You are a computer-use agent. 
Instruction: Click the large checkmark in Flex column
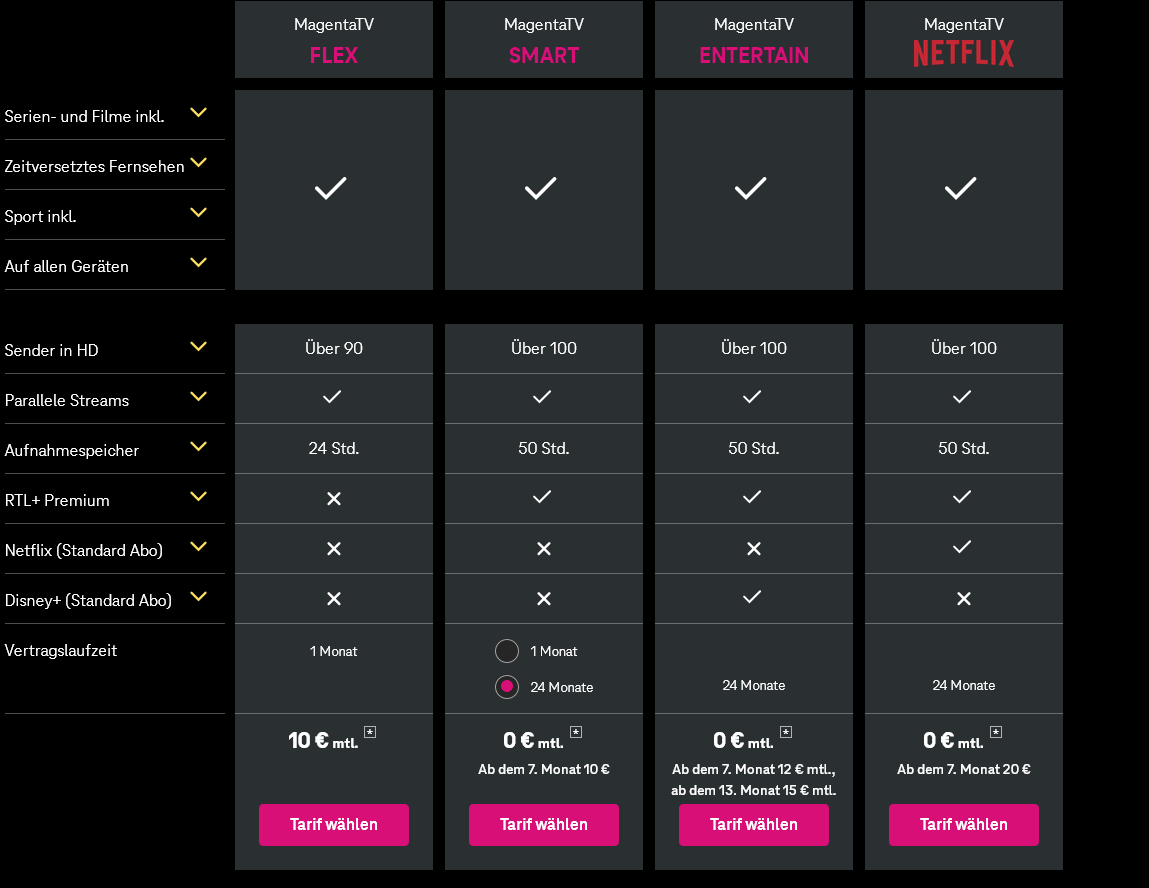[330, 188]
